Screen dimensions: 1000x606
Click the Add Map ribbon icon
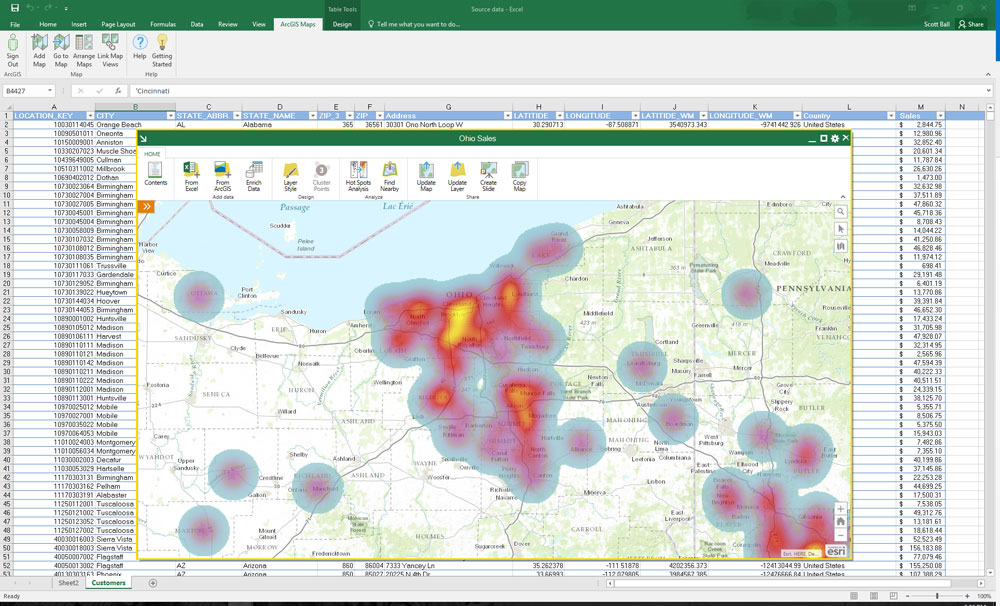coord(39,49)
